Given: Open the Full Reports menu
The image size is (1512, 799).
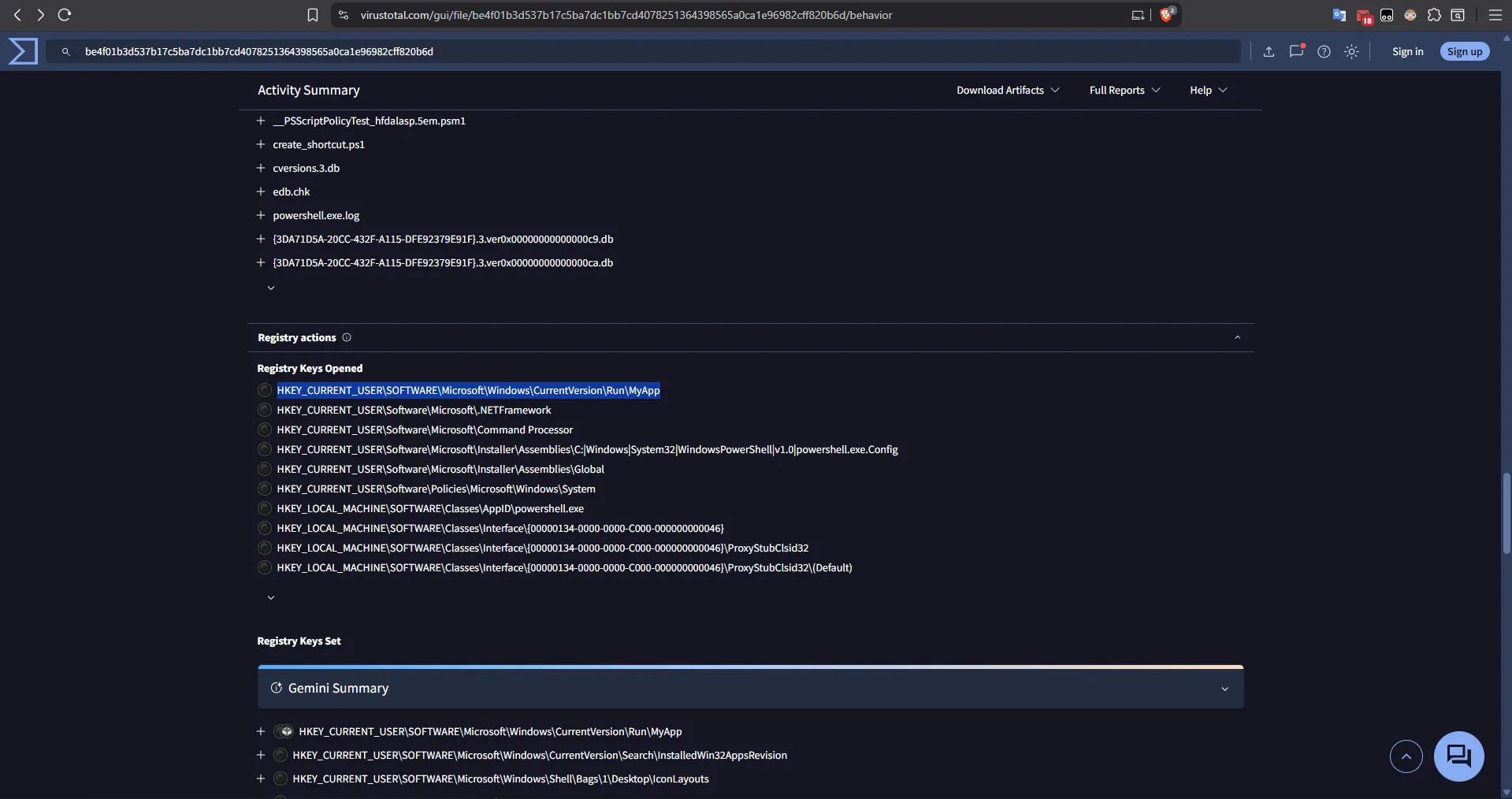Looking at the screenshot, I should (1124, 91).
